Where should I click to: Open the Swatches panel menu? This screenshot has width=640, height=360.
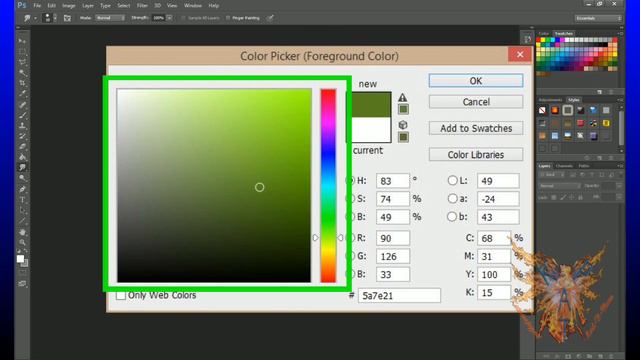(x=620, y=33)
